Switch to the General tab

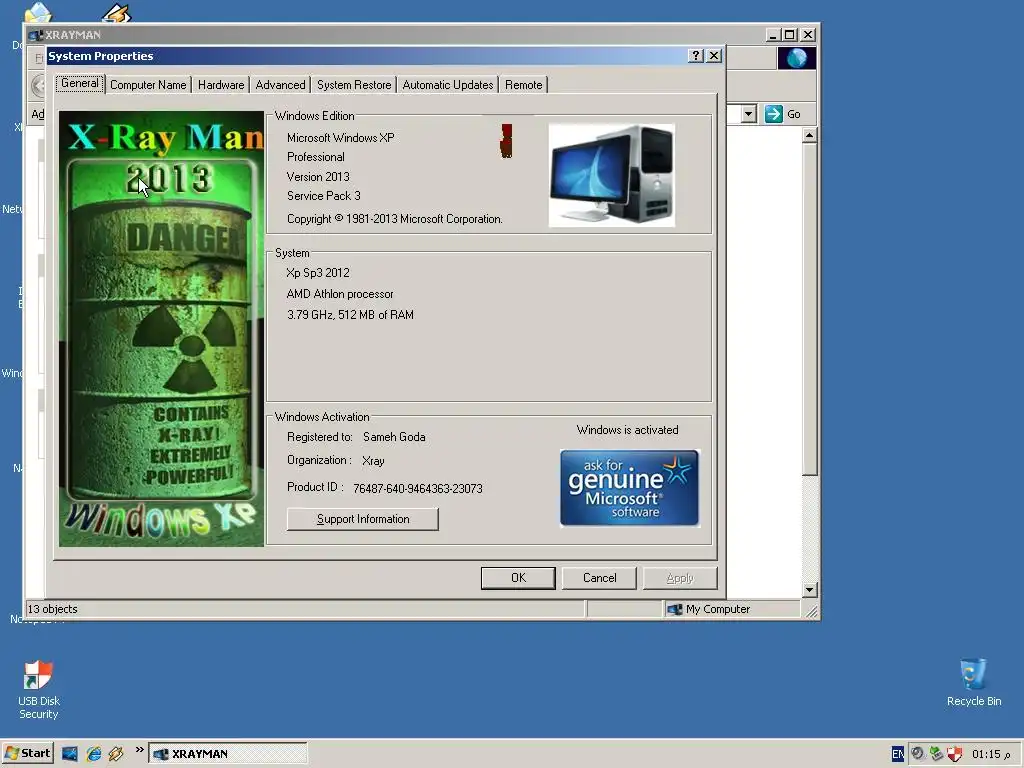tap(80, 84)
